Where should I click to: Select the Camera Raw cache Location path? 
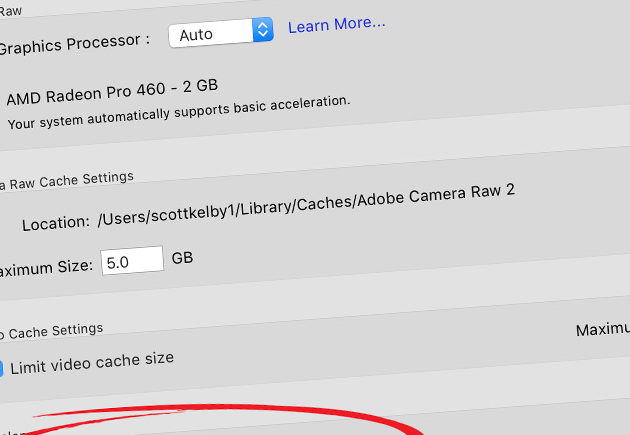pyautogui.click(x=306, y=206)
